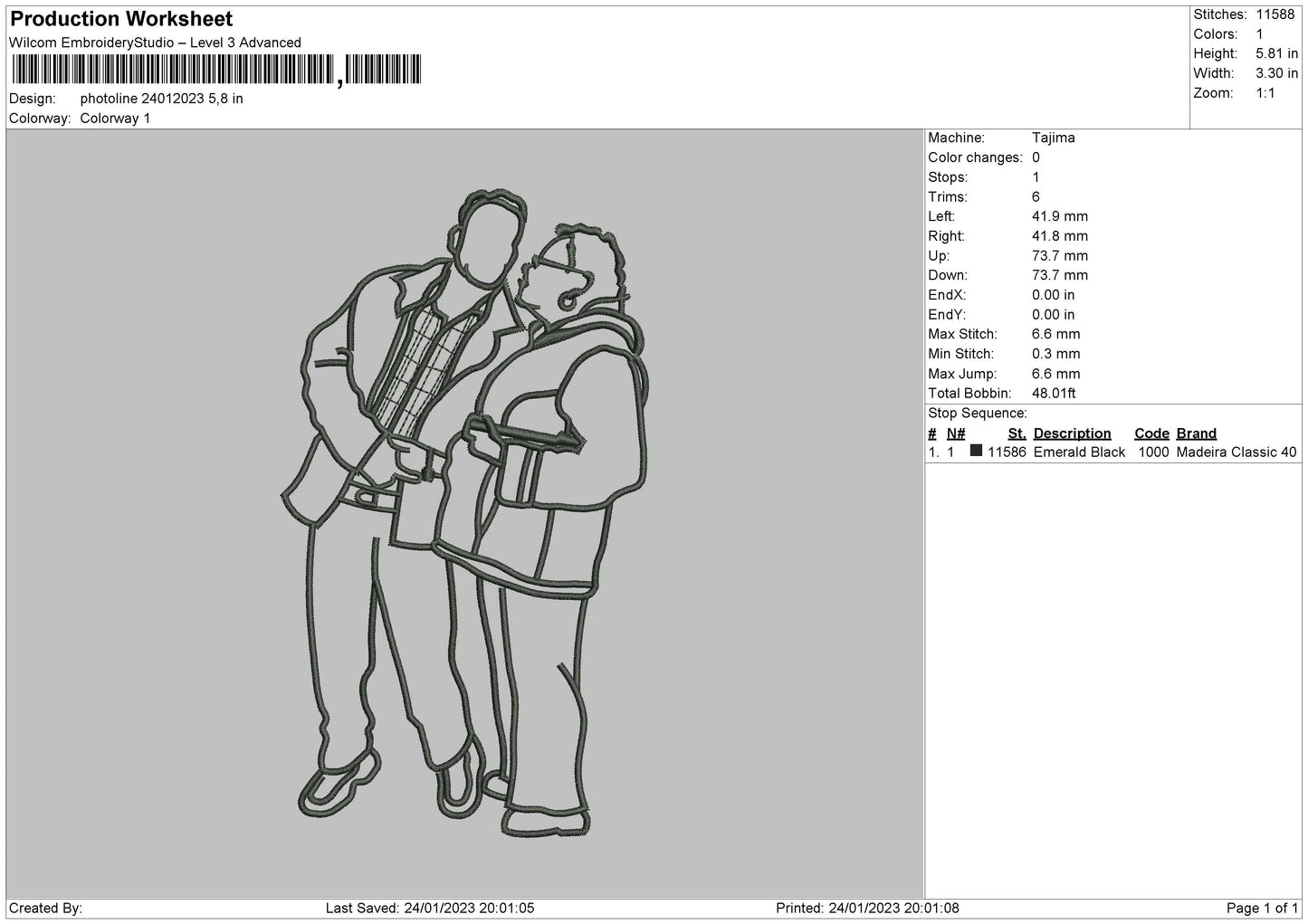Click the embroidery design preview of two figures

click(466, 511)
